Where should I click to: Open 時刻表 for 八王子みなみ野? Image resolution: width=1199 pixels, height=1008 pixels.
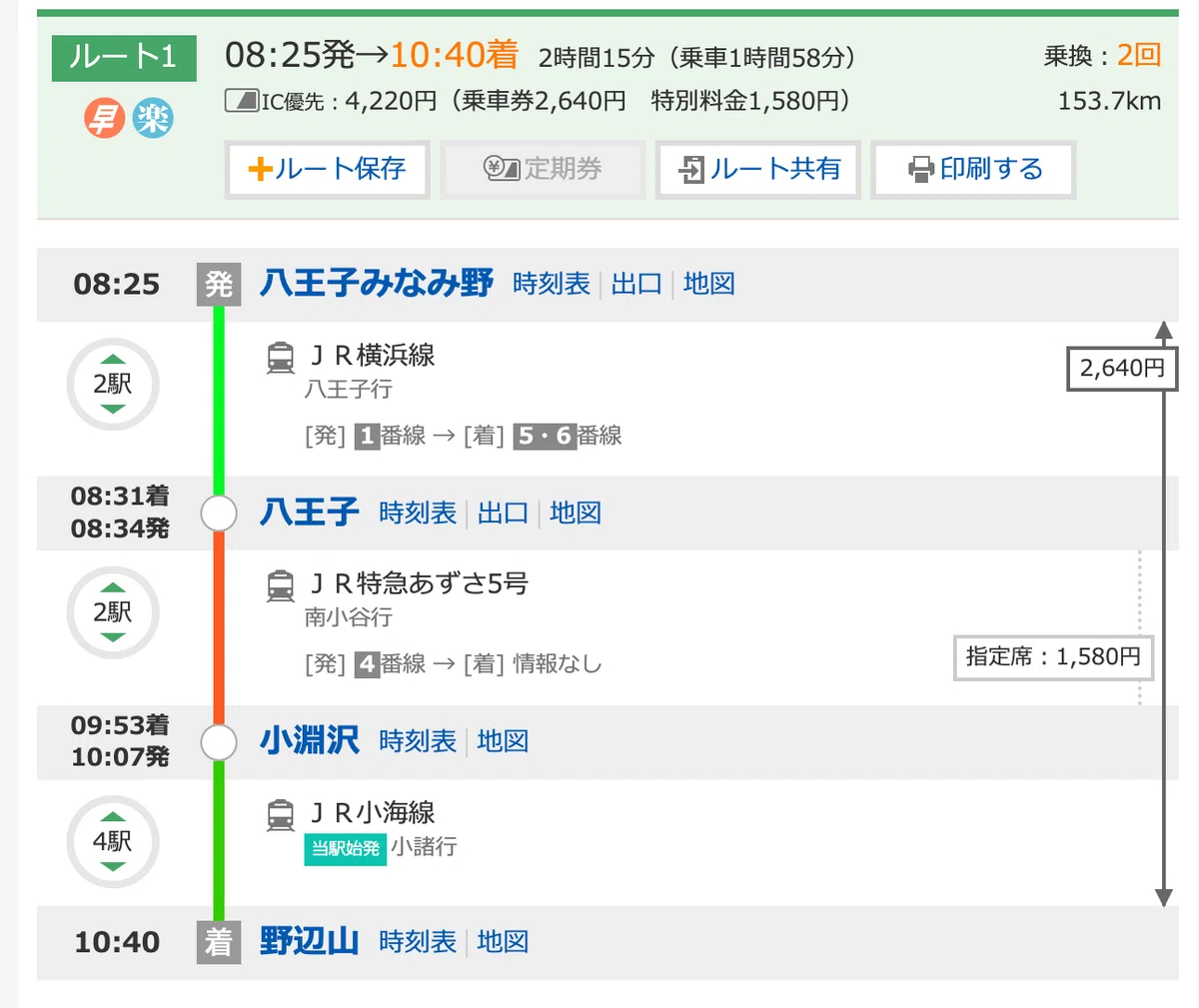click(x=552, y=284)
